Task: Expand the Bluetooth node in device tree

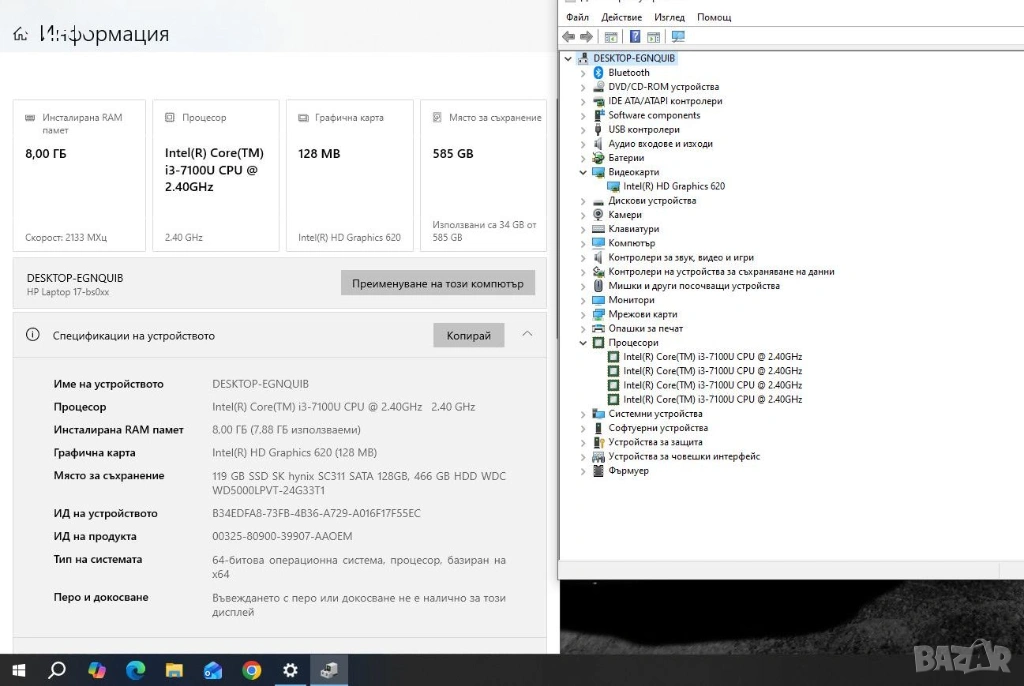Action: (583, 73)
